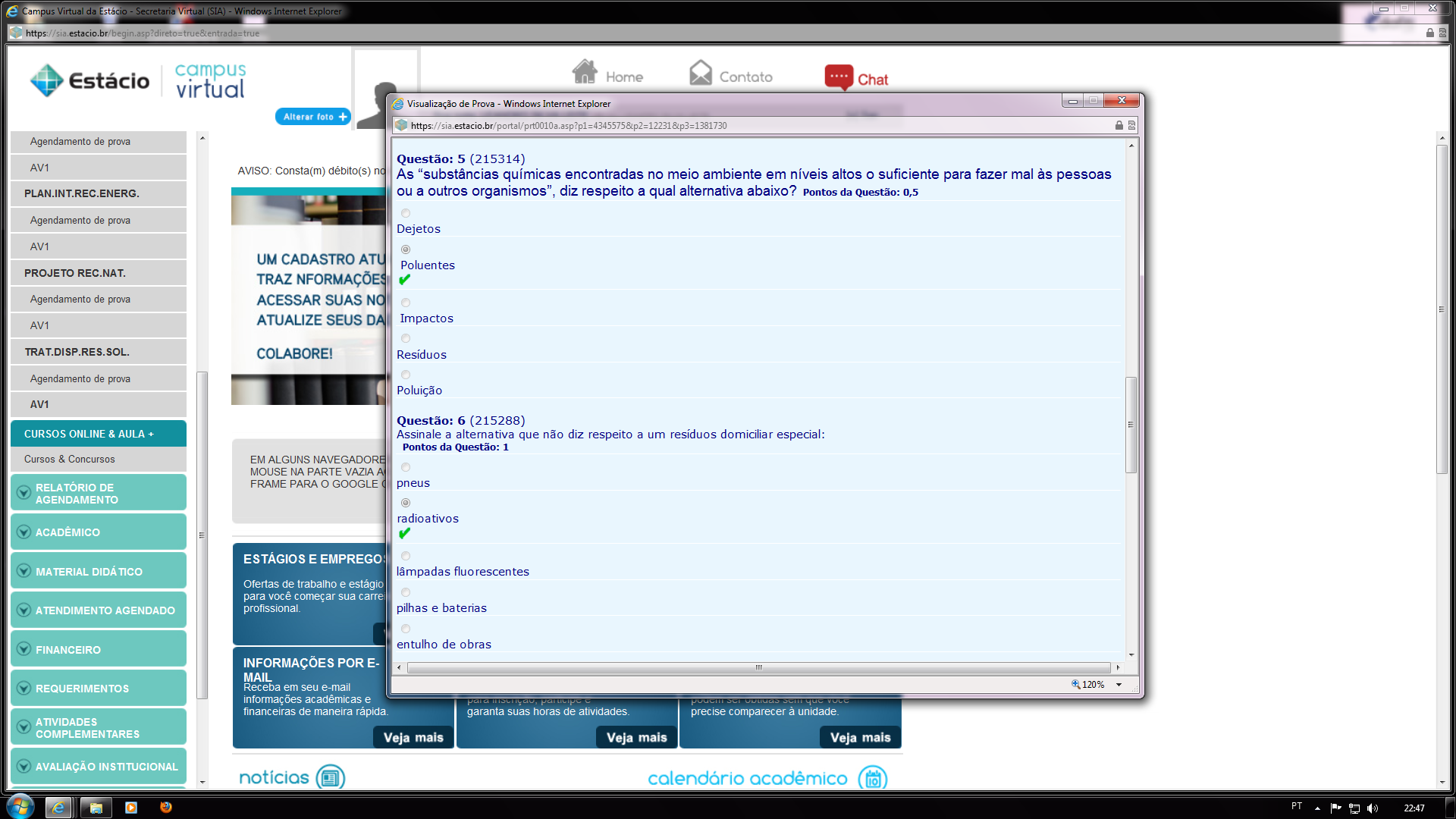
Task: Click middle Veja mais button
Action: 636,737
